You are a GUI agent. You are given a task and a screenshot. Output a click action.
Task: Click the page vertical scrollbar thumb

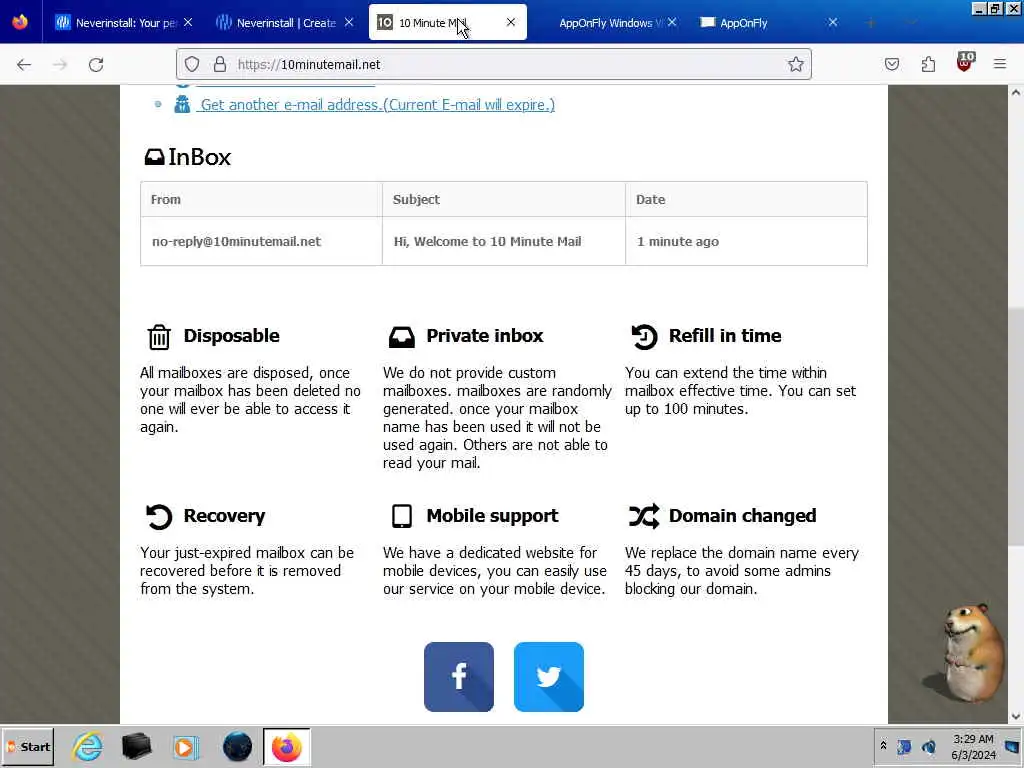(x=1016, y=427)
